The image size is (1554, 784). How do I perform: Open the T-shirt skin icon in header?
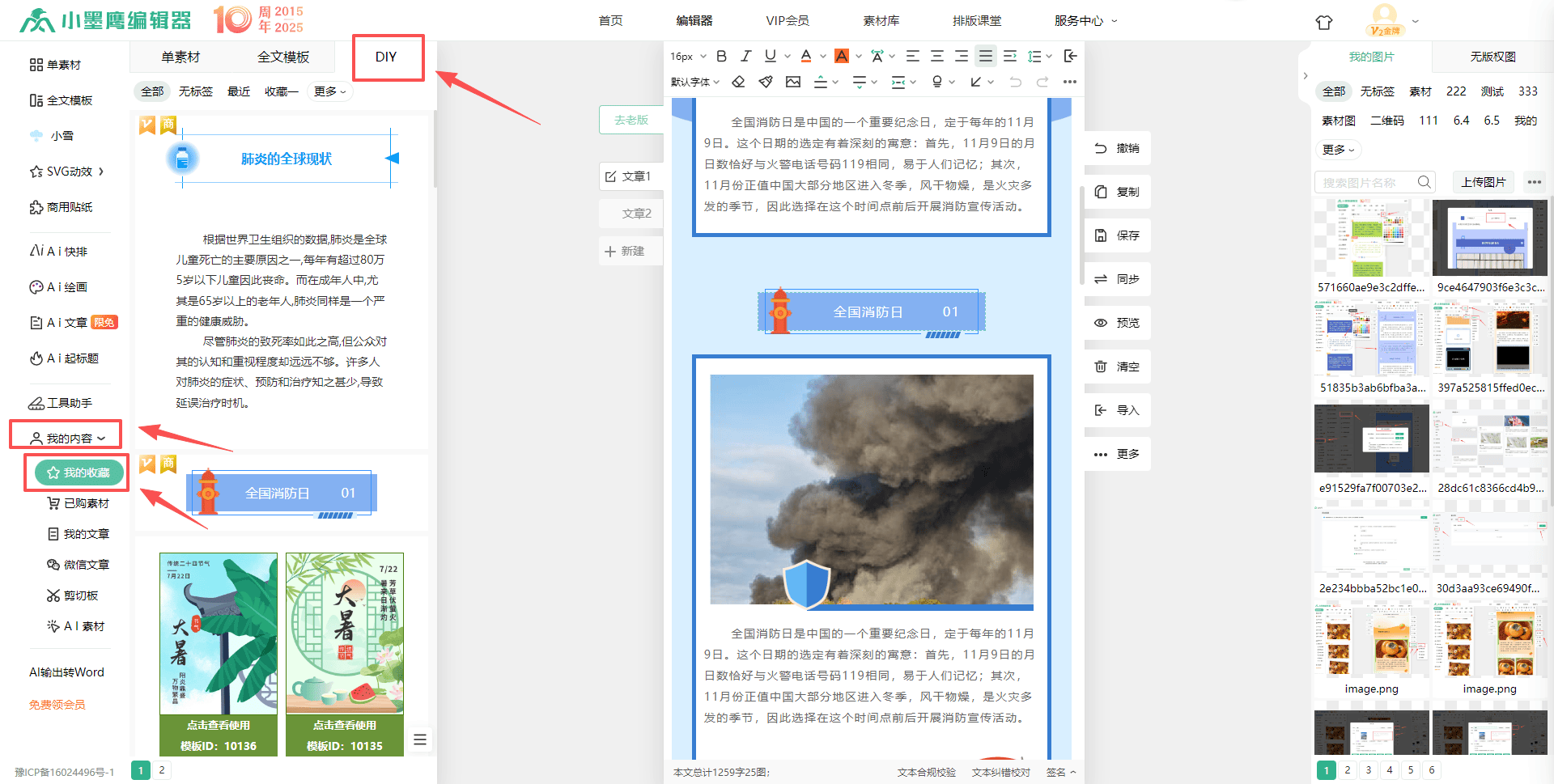1324,23
